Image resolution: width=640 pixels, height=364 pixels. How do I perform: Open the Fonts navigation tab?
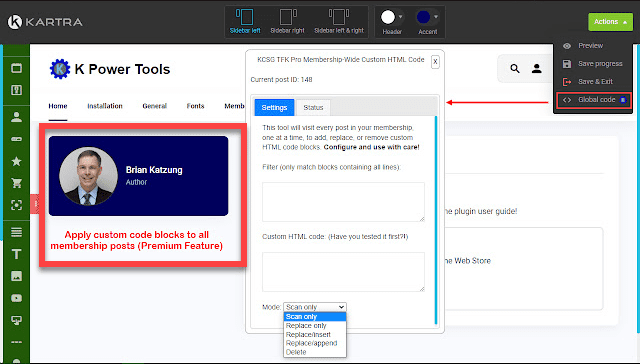195,106
